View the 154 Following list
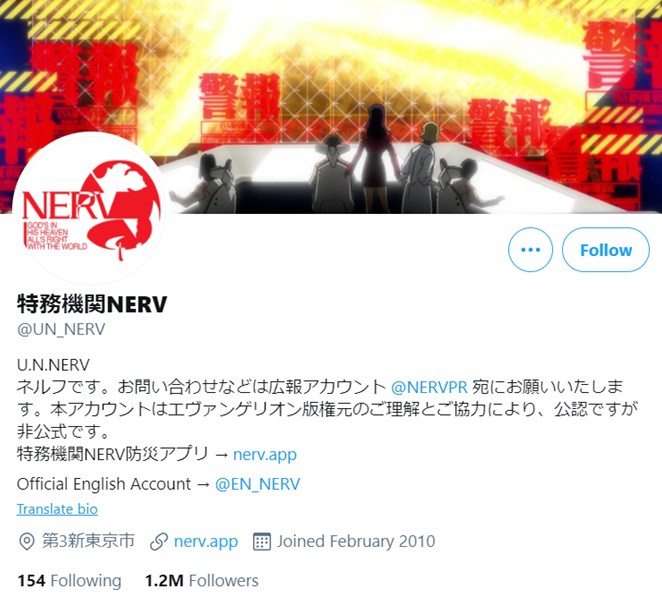662x600 pixels. 69,581
